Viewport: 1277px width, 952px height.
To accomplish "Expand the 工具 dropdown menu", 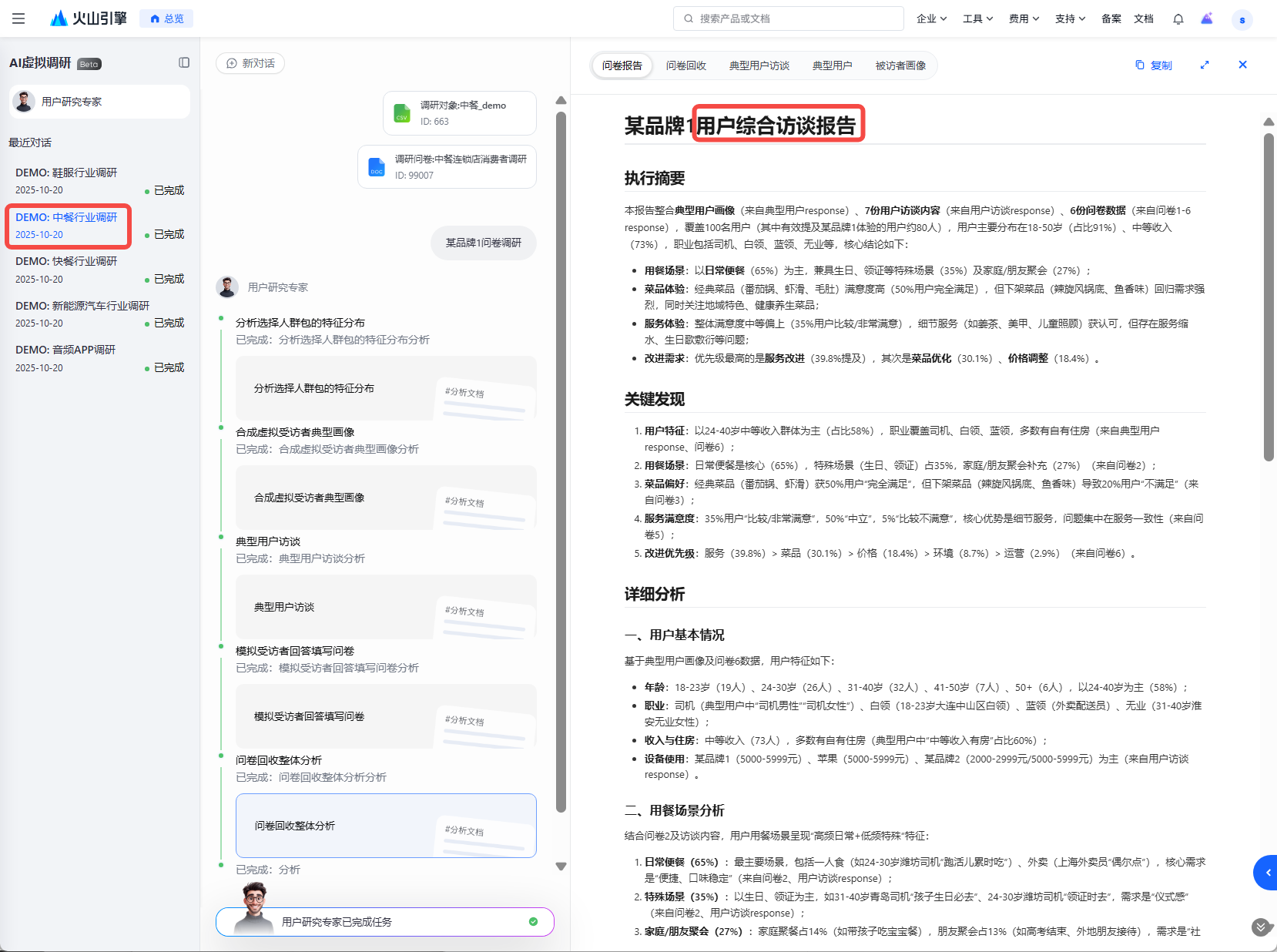I will [x=978, y=18].
